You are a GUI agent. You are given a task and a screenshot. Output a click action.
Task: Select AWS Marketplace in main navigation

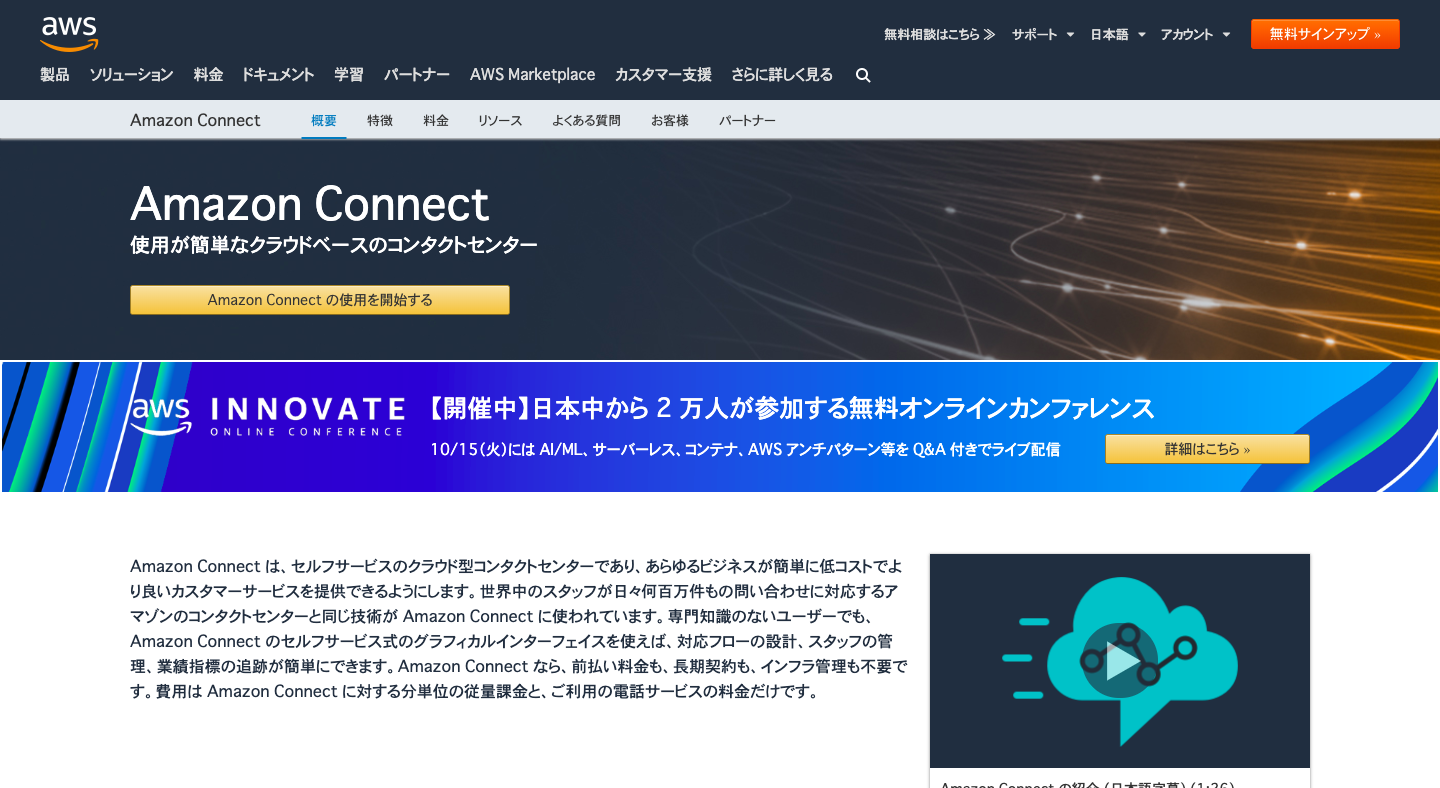tap(532, 75)
